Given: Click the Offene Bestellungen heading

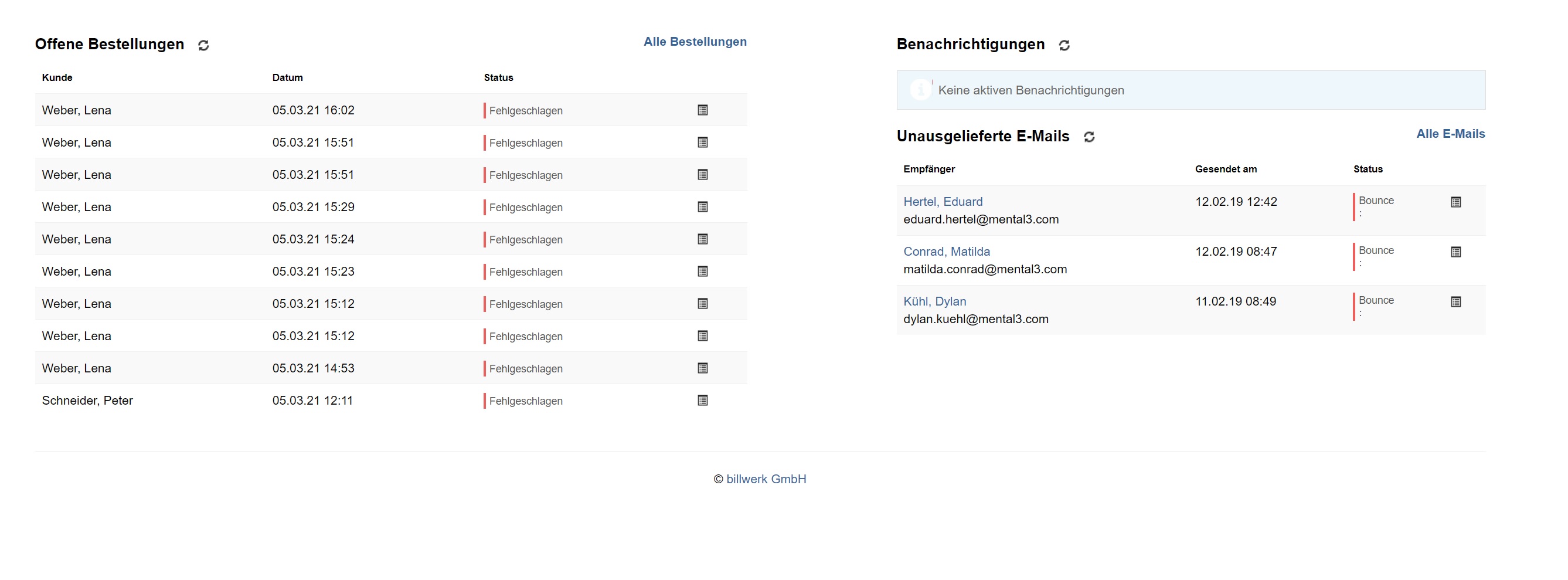Looking at the screenshot, I should tap(110, 44).
